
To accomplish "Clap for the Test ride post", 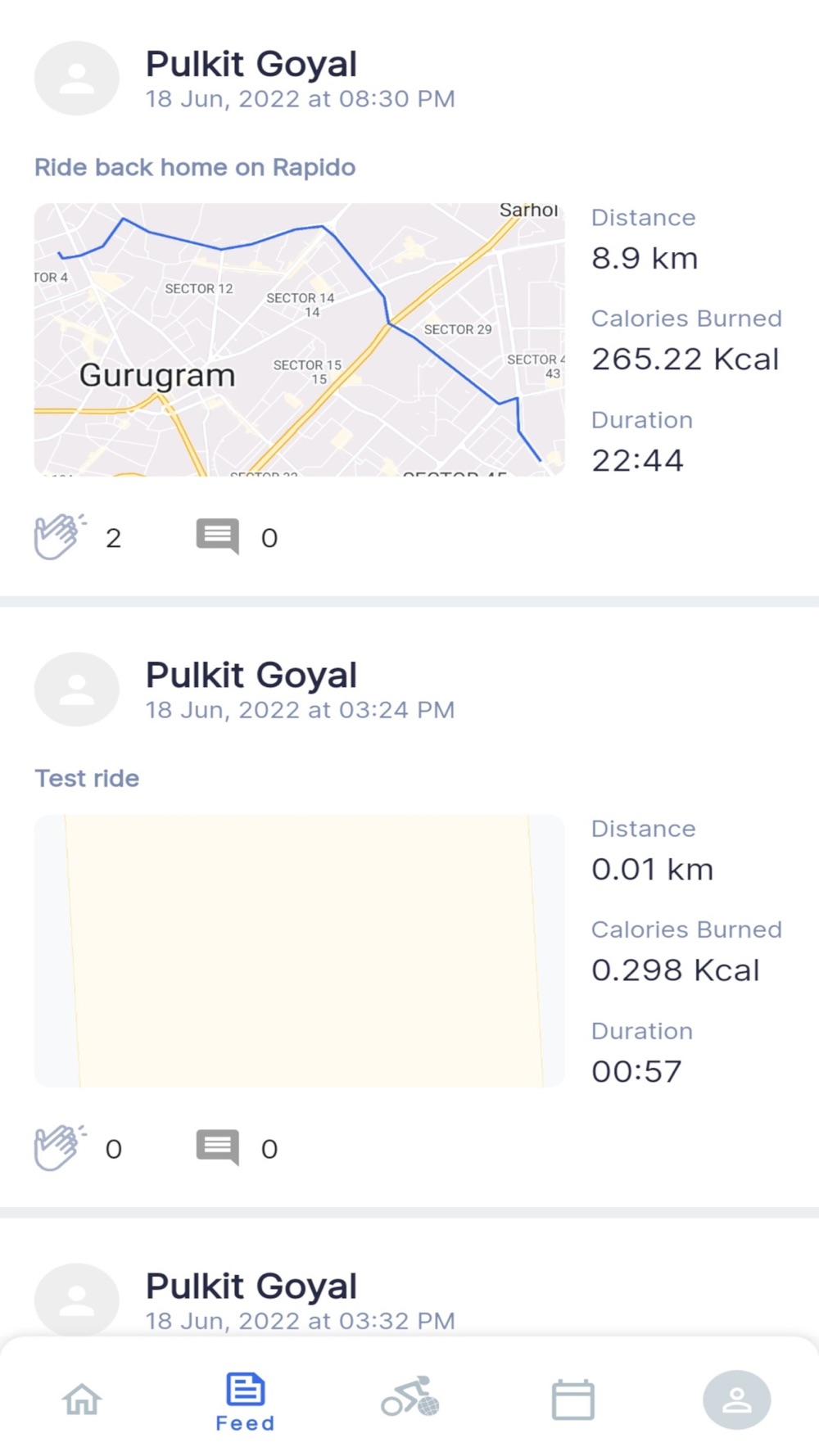I will tap(60, 1148).
